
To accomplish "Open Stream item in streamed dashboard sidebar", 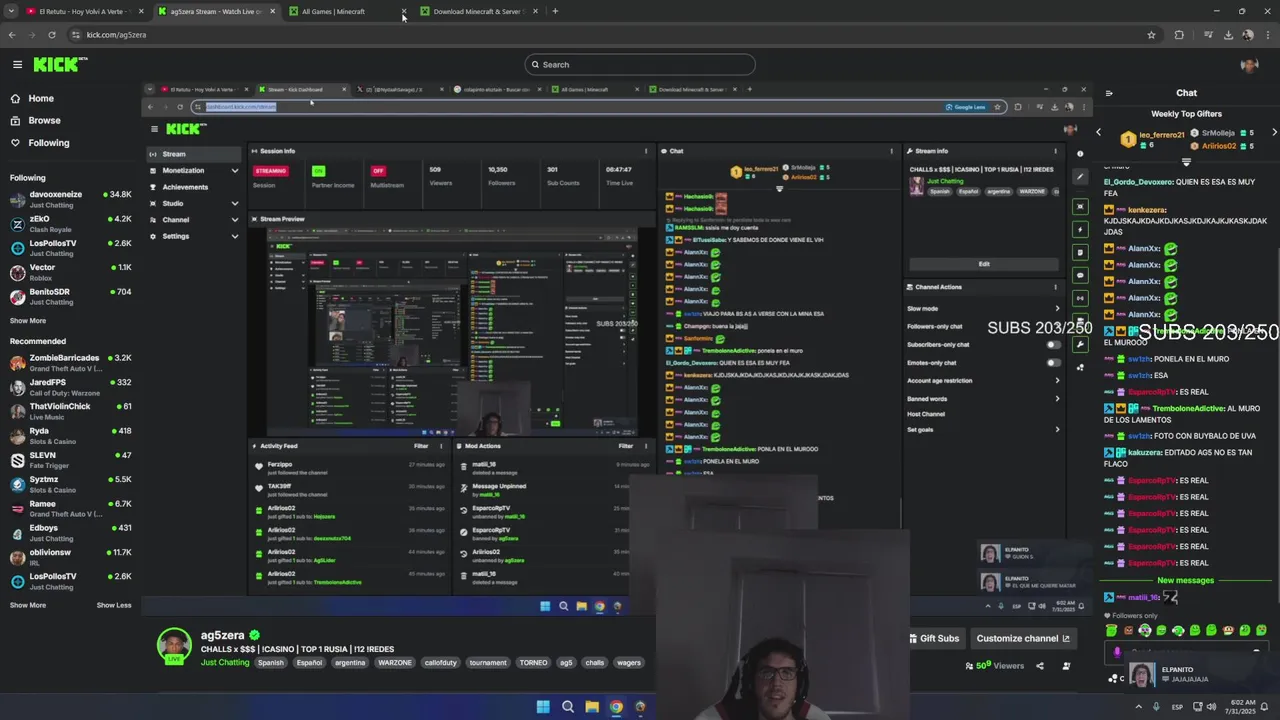I will point(194,154).
